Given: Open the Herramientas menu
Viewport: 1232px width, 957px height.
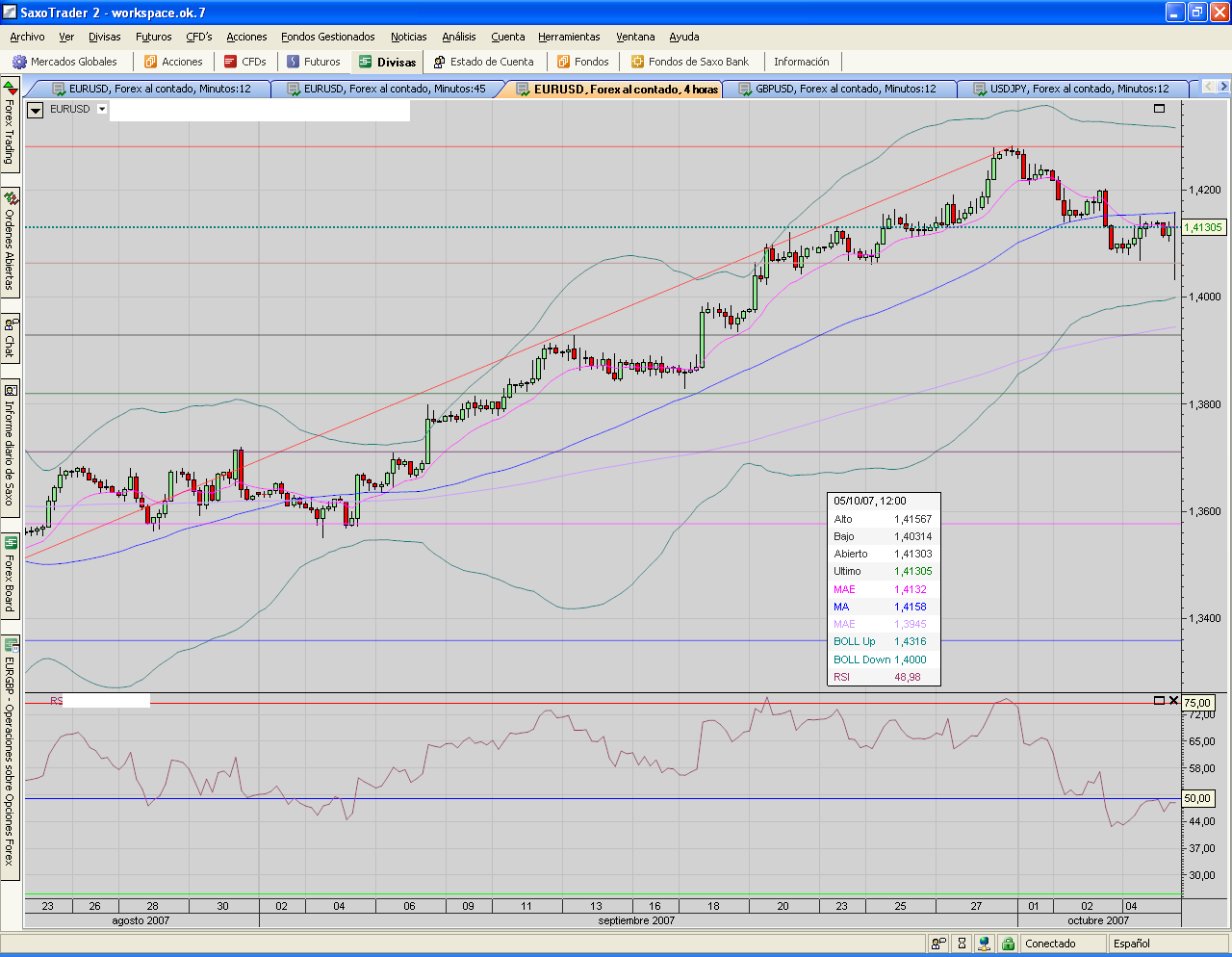Looking at the screenshot, I should [x=569, y=37].
